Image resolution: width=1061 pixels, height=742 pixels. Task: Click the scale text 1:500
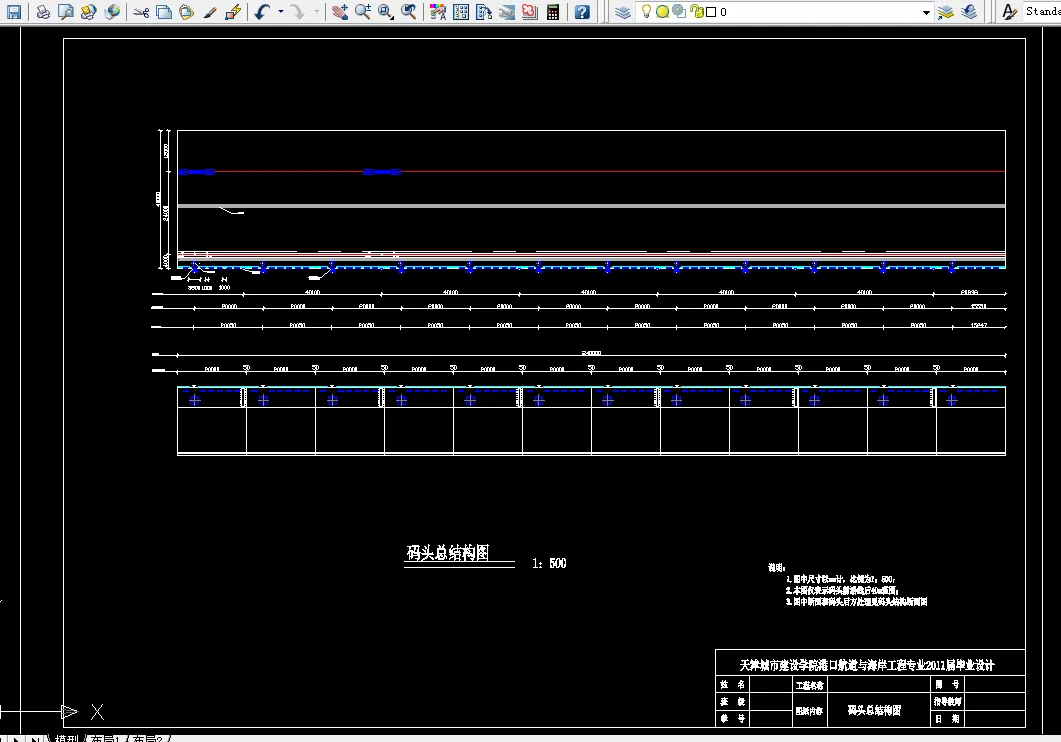(x=549, y=563)
